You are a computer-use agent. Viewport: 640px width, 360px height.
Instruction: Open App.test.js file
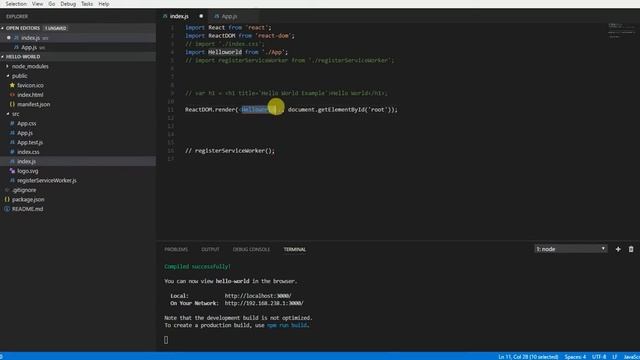coord(30,142)
